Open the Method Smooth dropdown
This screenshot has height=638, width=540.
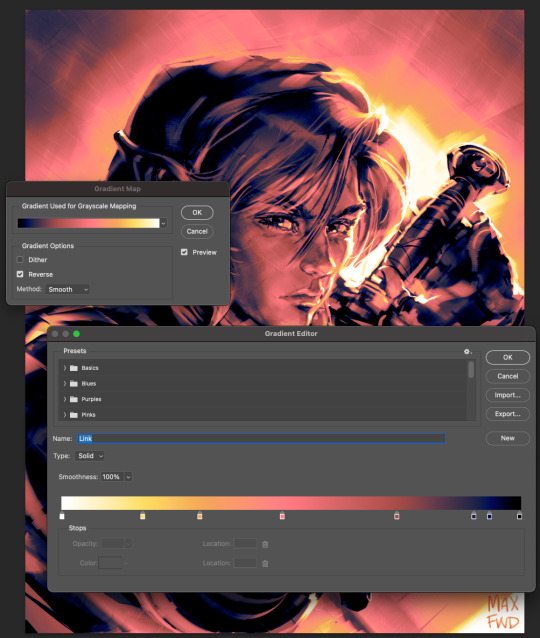pyautogui.click(x=68, y=289)
